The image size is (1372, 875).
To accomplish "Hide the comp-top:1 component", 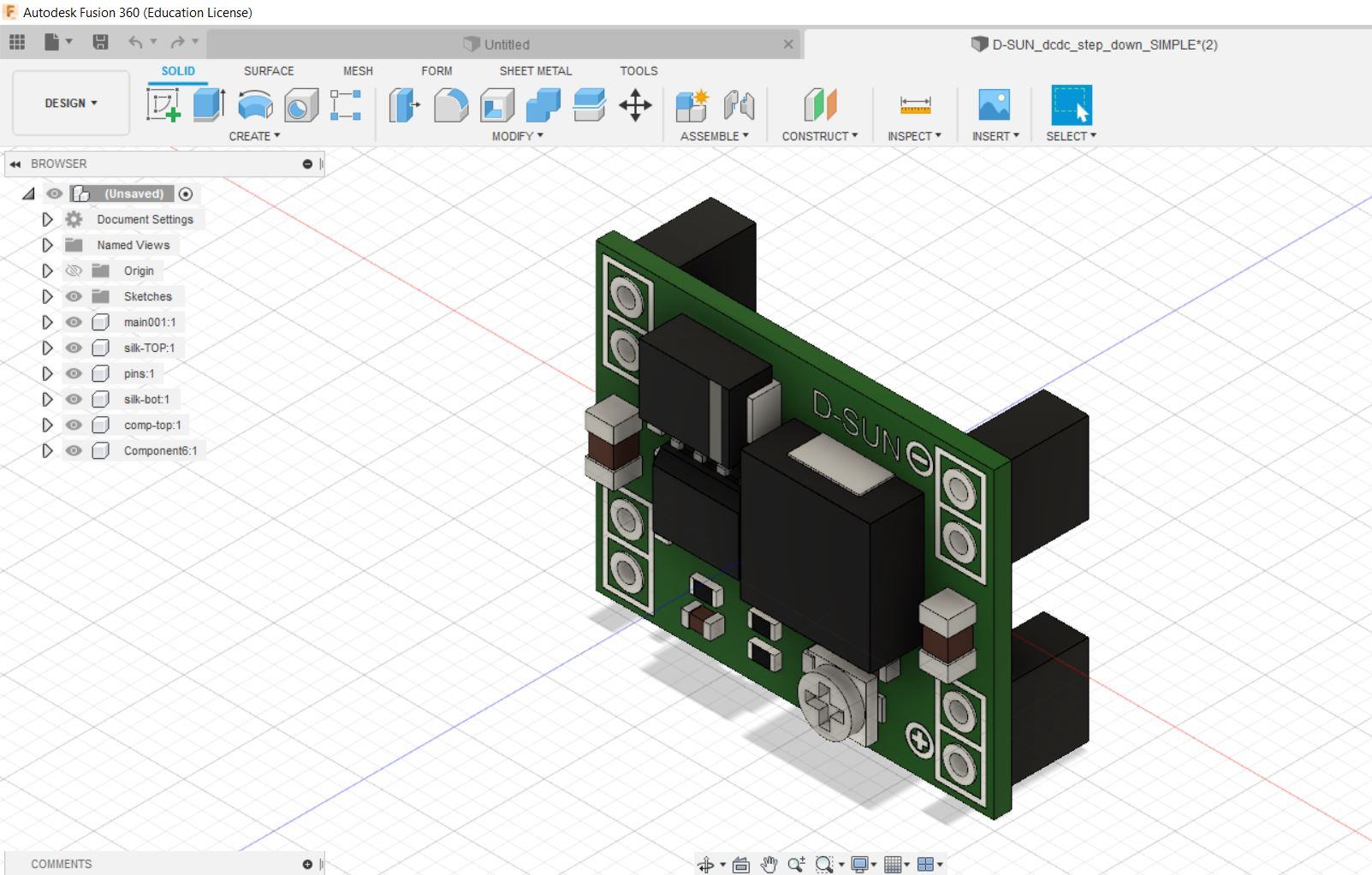I will point(74,425).
